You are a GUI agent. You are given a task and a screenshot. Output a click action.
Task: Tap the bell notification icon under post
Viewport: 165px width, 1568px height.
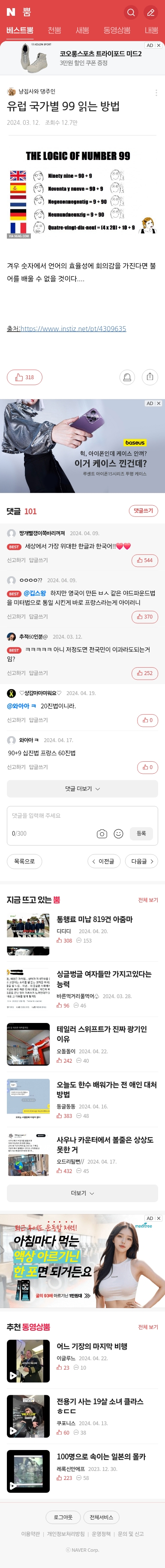tap(127, 377)
